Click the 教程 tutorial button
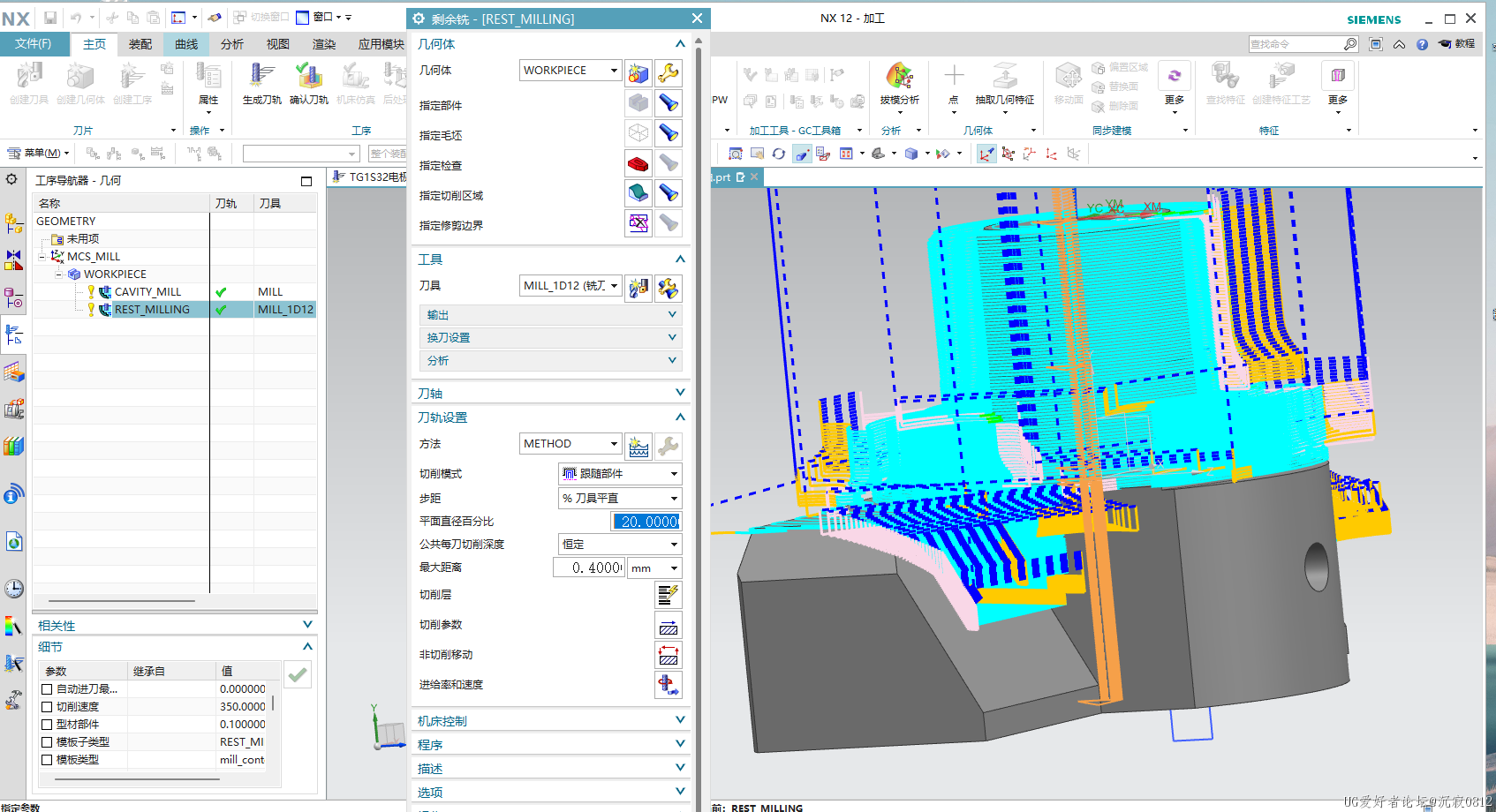The image size is (1496, 812). click(x=1457, y=44)
